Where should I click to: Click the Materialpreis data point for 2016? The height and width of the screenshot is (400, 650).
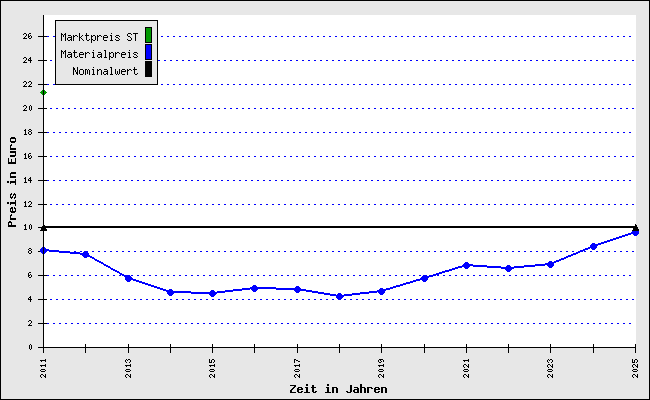255,288
